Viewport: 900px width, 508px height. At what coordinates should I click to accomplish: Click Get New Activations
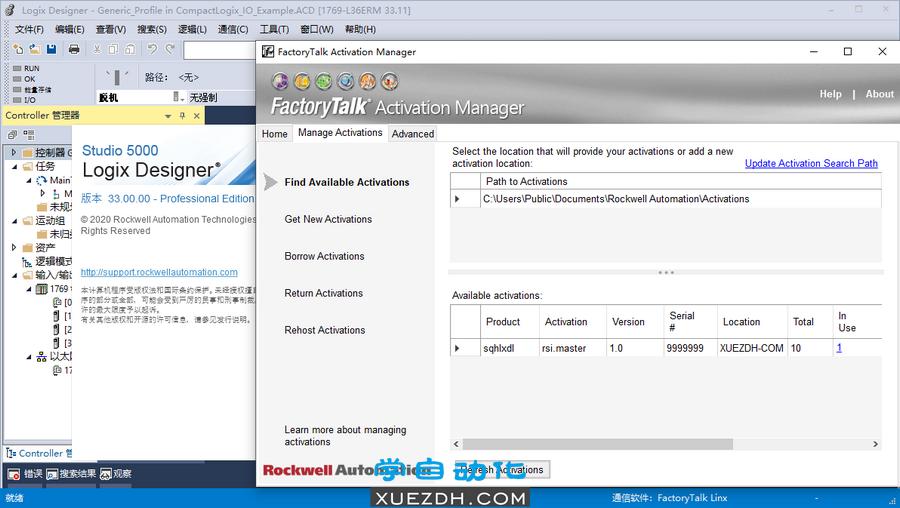click(x=328, y=219)
